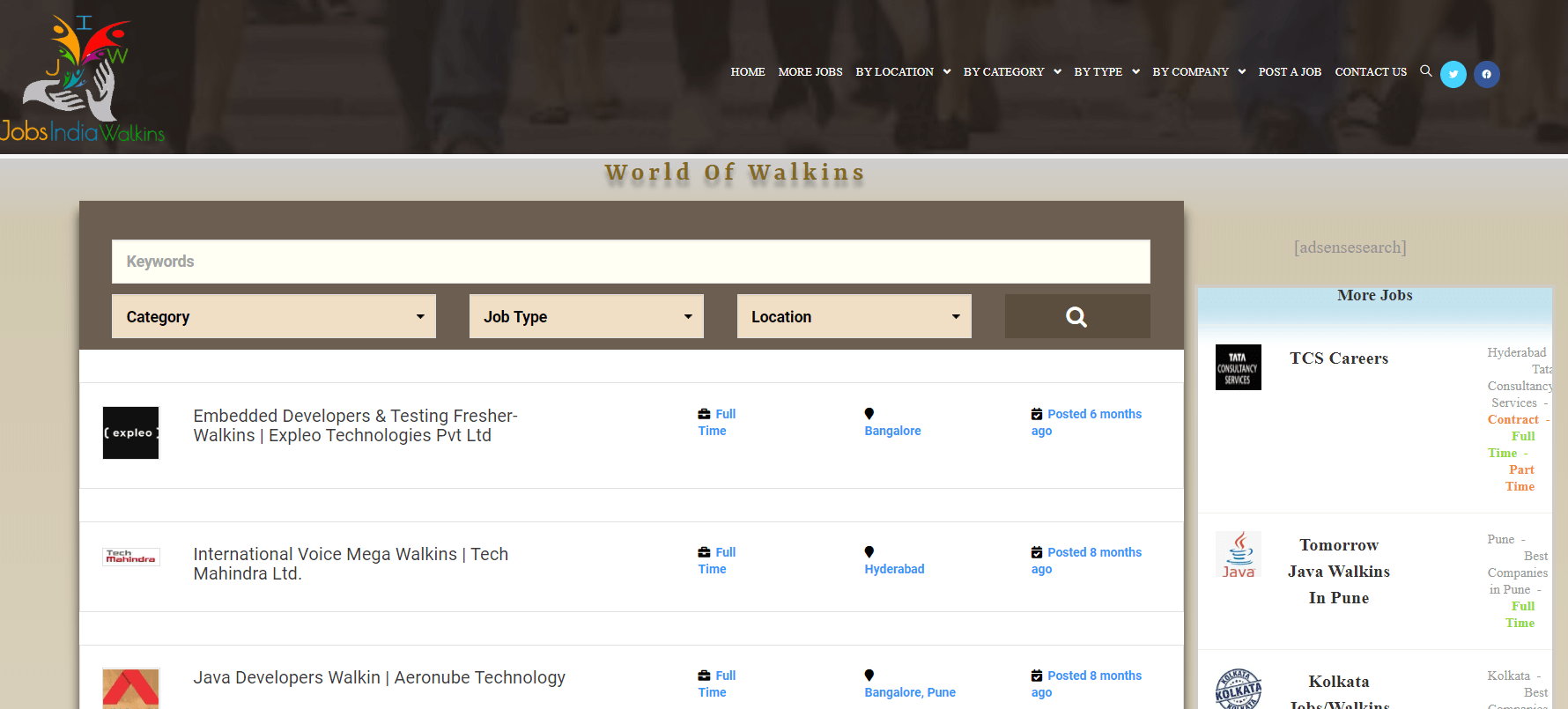Open the TCS Careers link
The image size is (1568, 709).
(x=1339, y=358)
